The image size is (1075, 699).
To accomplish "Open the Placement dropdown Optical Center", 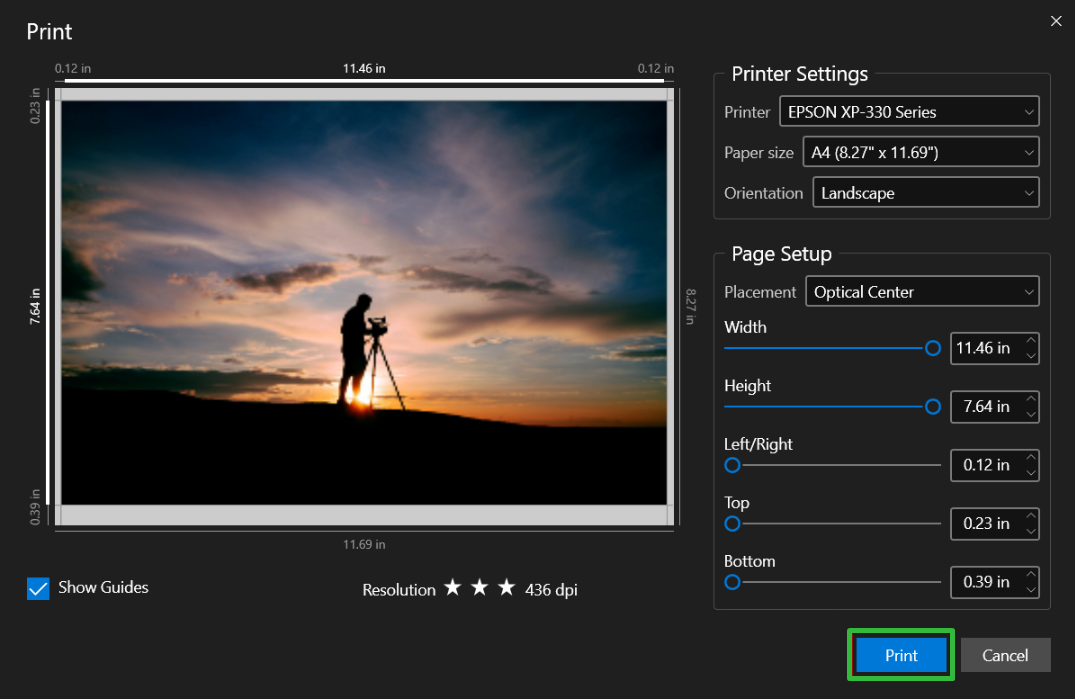I will pos(922,292).
